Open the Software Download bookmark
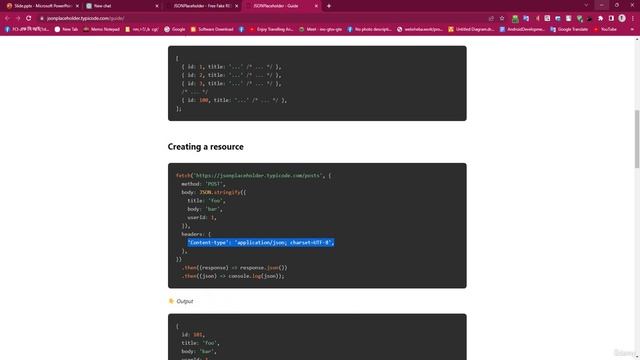This screenshot has height=360, width=640. coord(212,29)
